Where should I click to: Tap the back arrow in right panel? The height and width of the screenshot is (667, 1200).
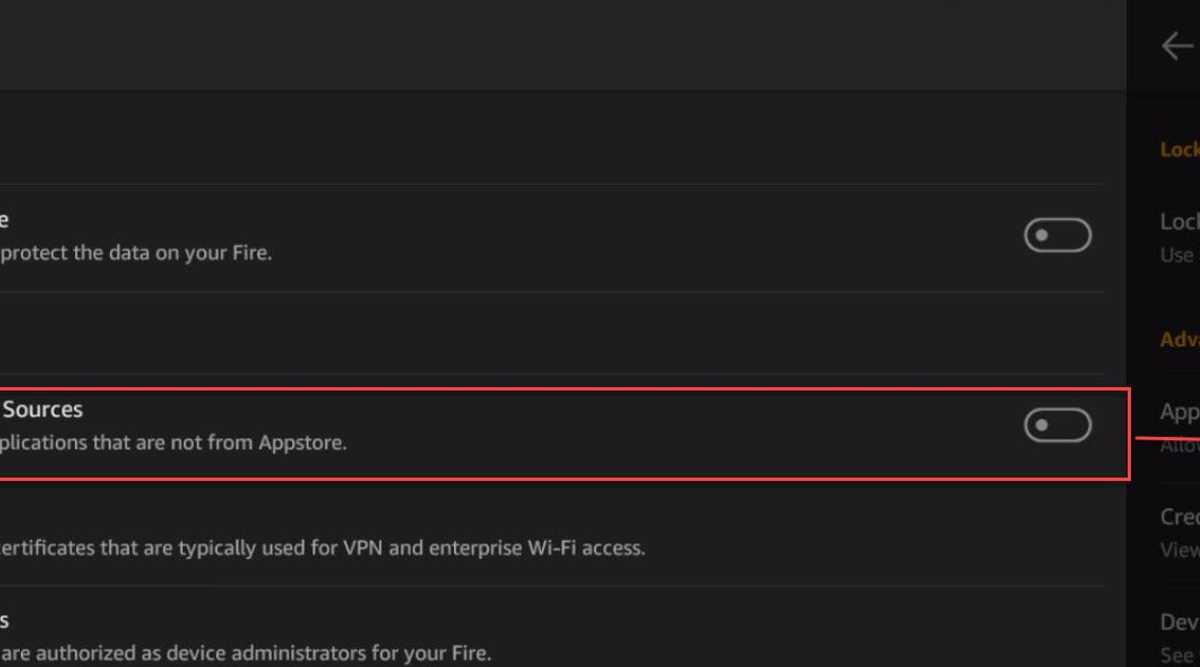[x=1177, y=46]
